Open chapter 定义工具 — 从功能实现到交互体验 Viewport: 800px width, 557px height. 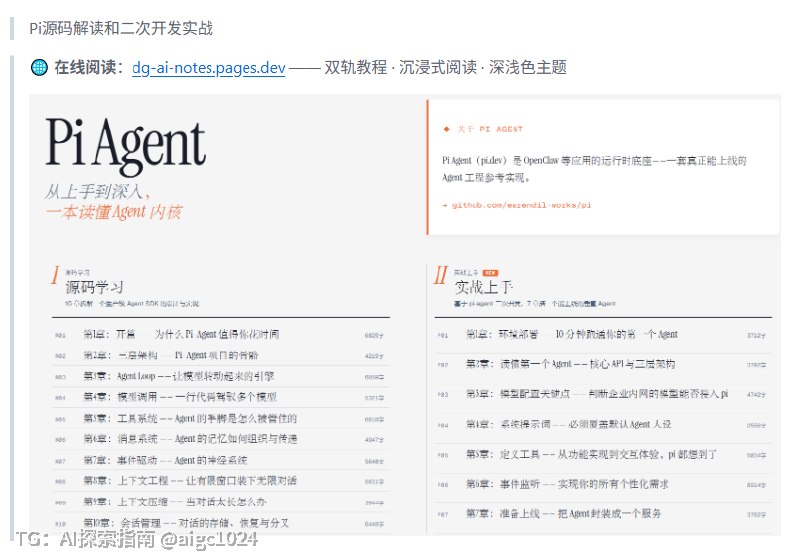(x=603, y=454)
